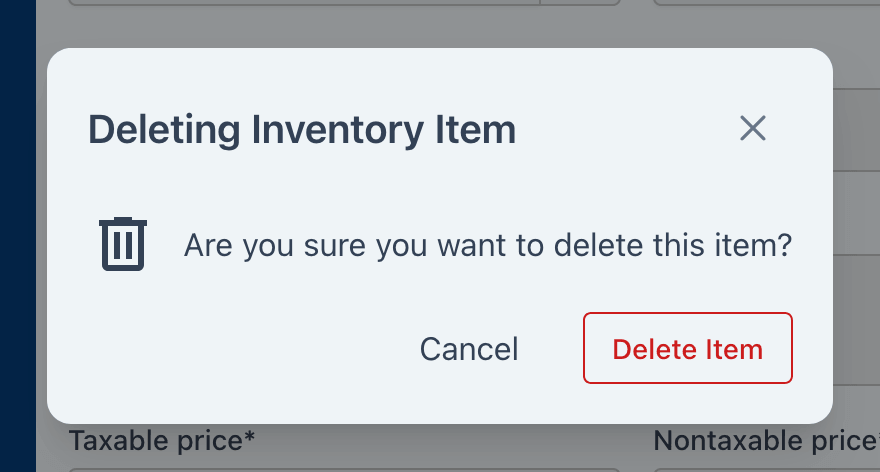880x472 pixels.
Task: Click the trash can icon
Action: [x=123, y=244]
